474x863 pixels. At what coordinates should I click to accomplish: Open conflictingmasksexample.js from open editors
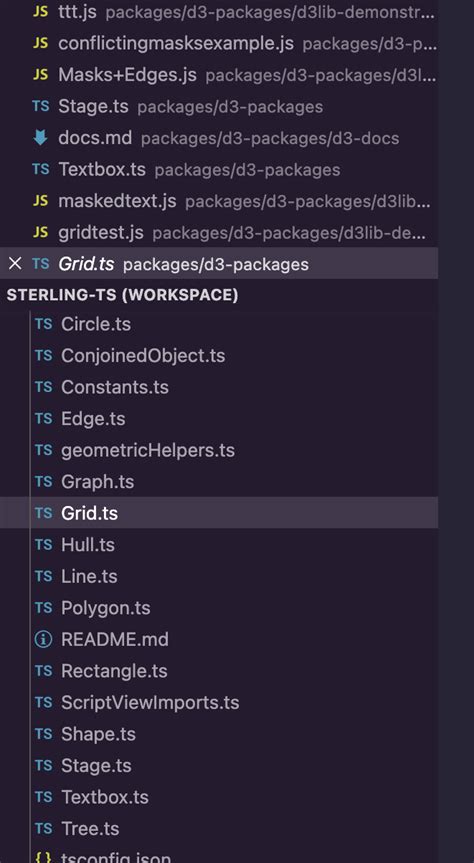pos(219,43)
